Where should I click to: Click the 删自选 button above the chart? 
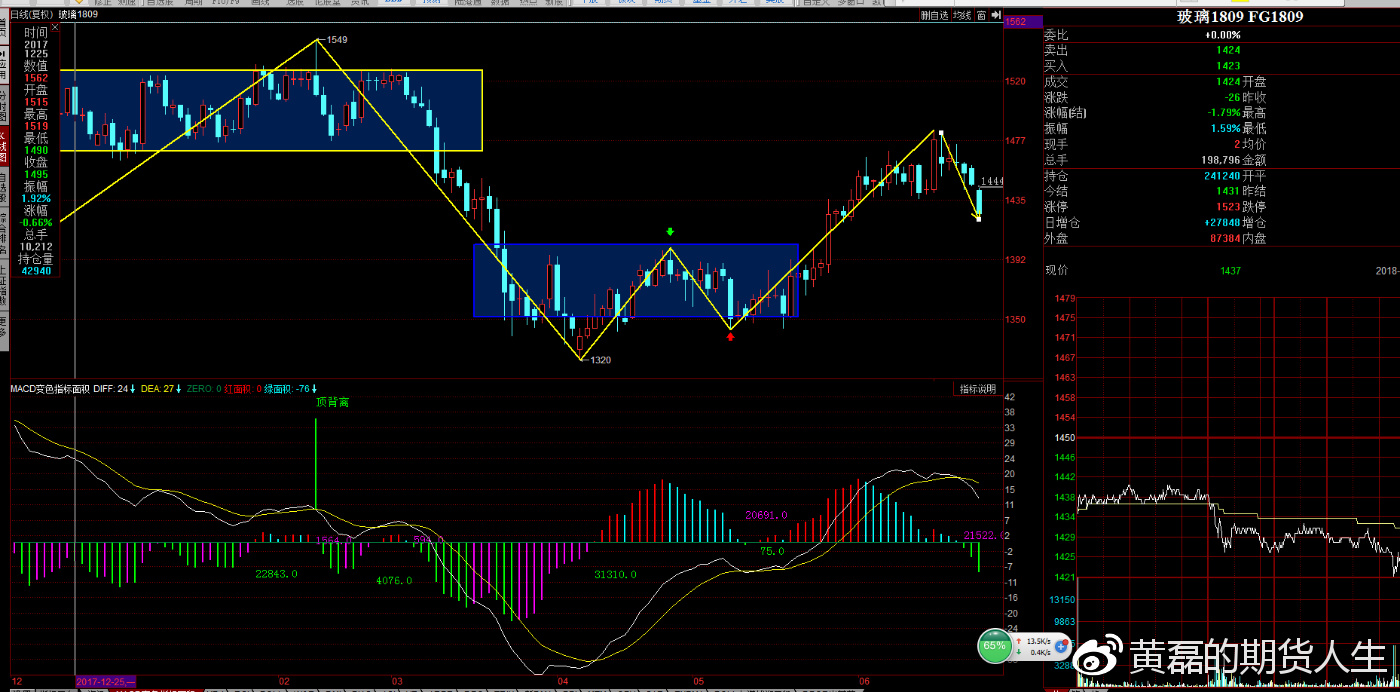[x=933, y=16]
